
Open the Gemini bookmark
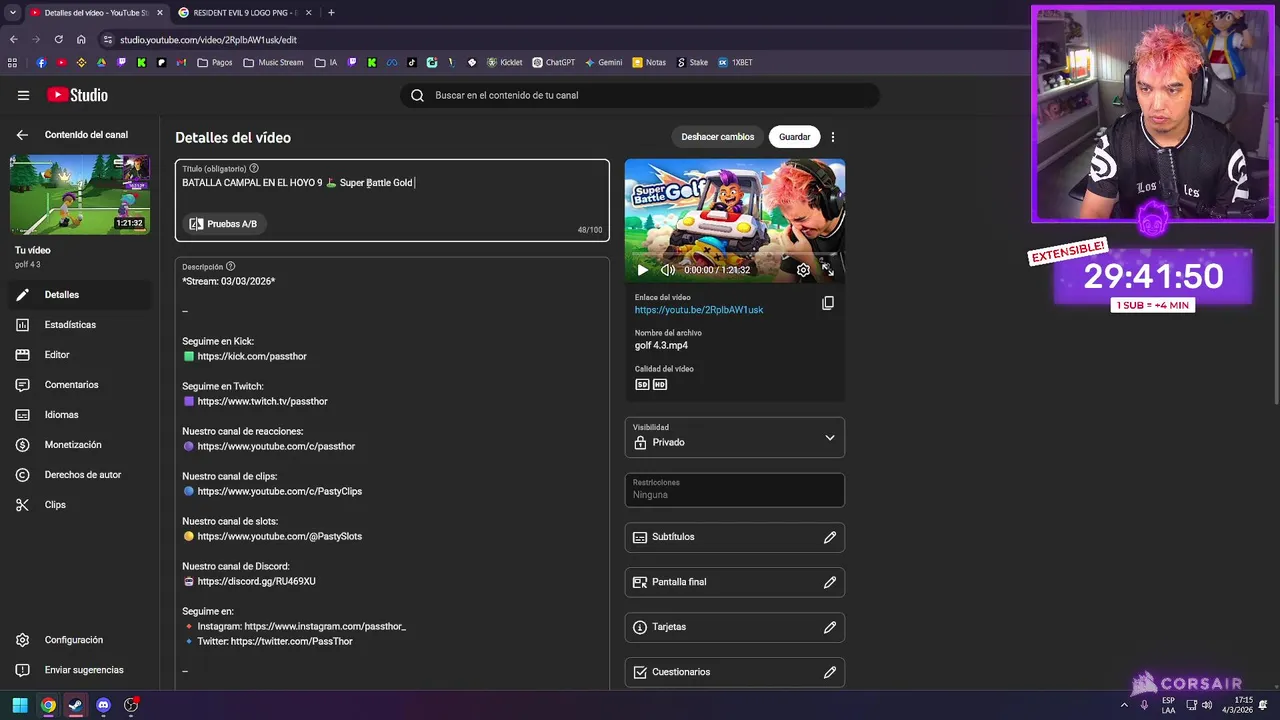[x=604, y=62]
